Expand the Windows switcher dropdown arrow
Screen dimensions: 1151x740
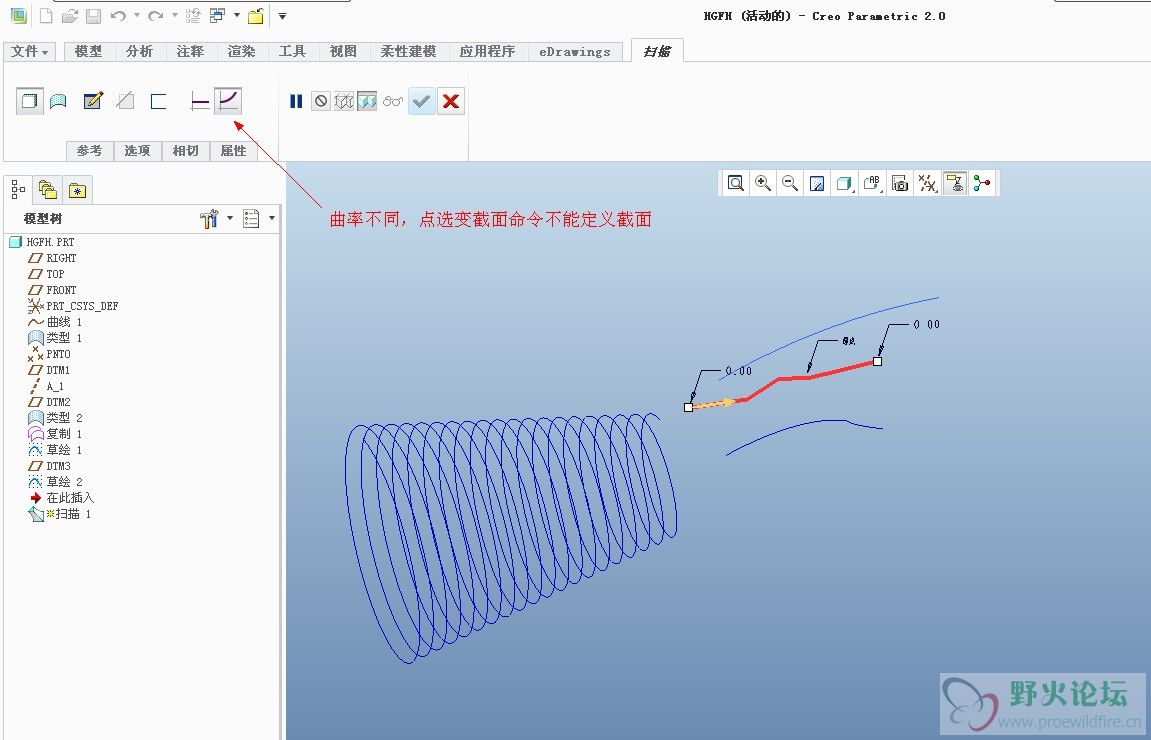236,15
